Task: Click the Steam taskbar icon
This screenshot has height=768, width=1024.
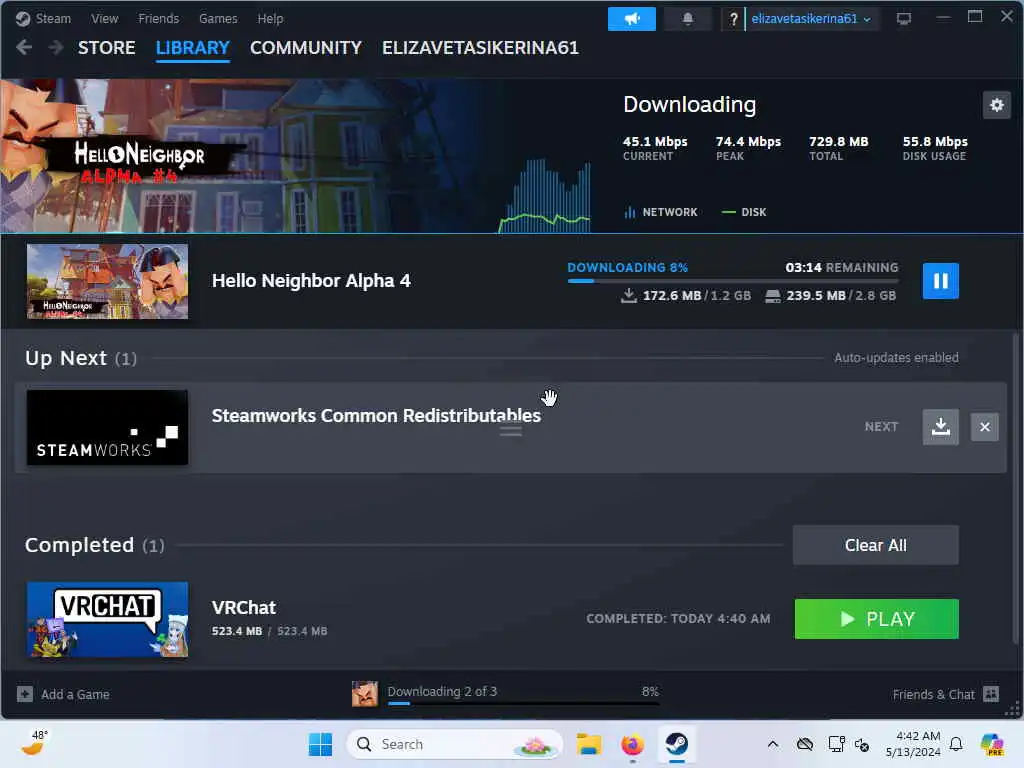Action: click(677, 744)
